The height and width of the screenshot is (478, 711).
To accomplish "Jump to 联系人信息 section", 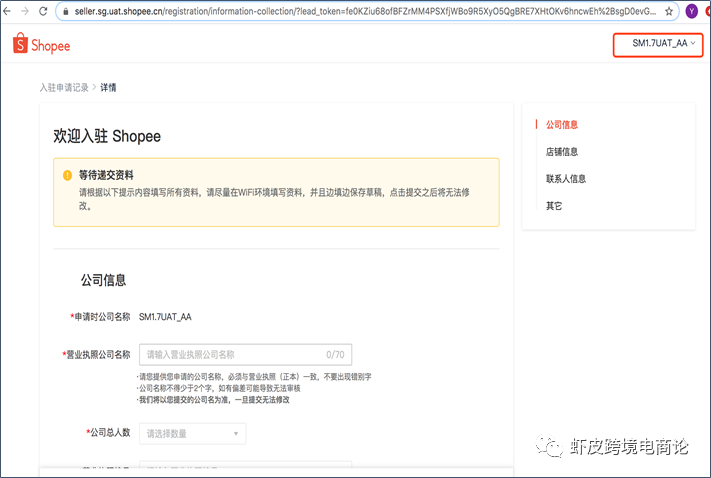I will tap(565, 179).
